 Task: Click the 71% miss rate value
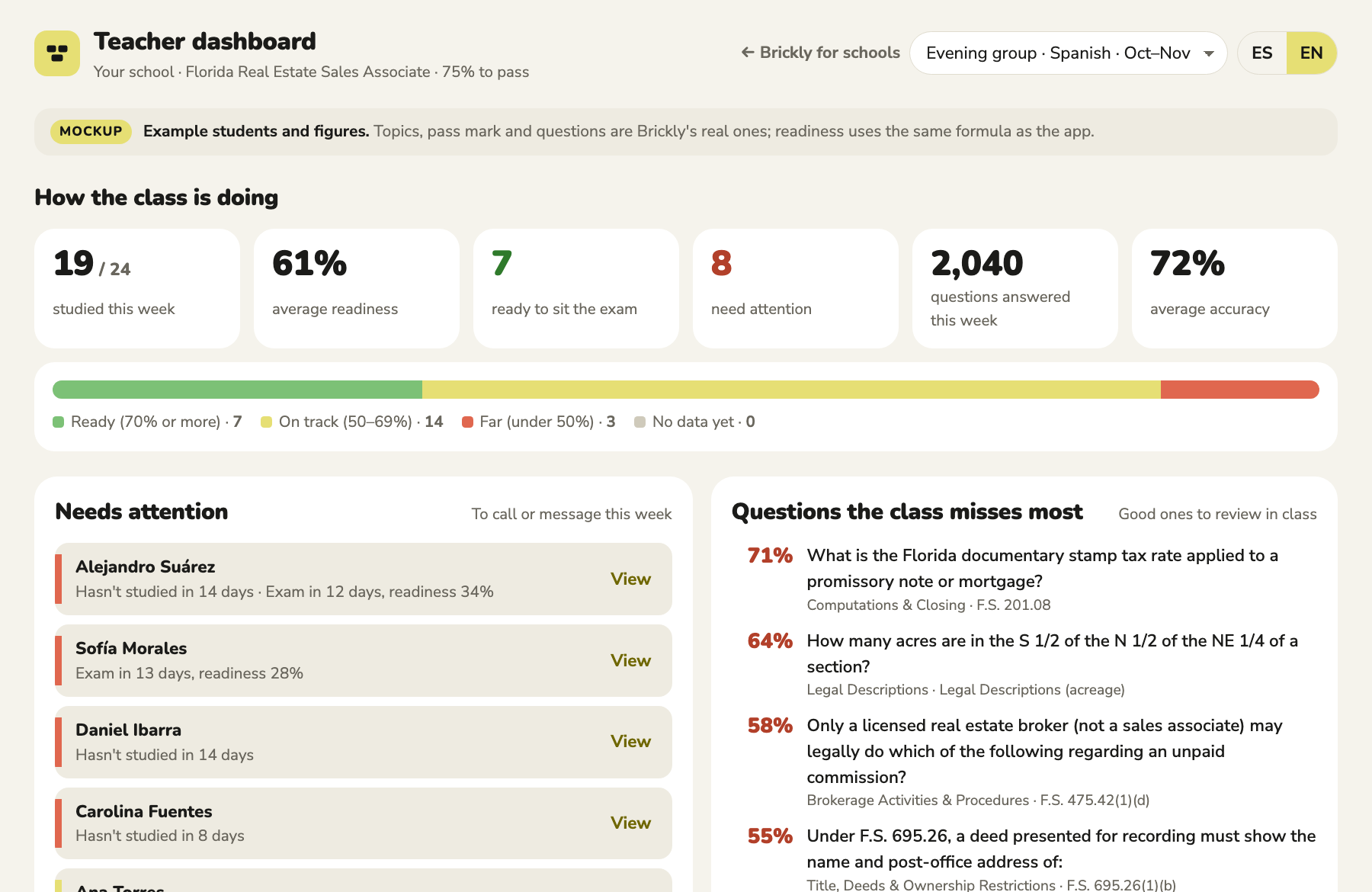click(x=770, y=556)
